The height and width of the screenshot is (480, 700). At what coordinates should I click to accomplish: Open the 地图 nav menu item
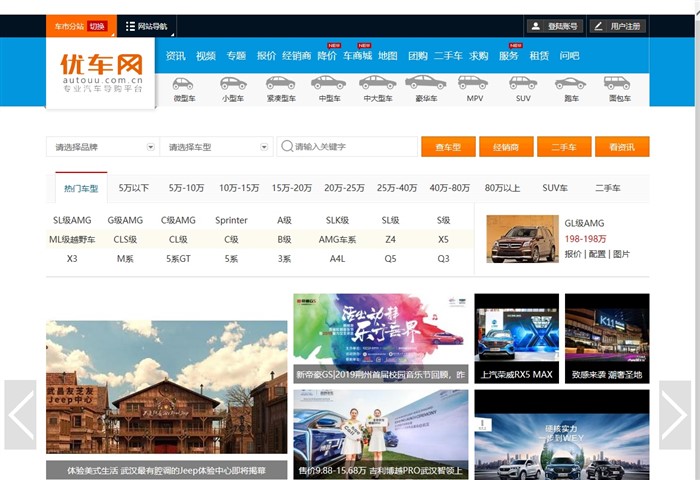click(x=388, y=56)
